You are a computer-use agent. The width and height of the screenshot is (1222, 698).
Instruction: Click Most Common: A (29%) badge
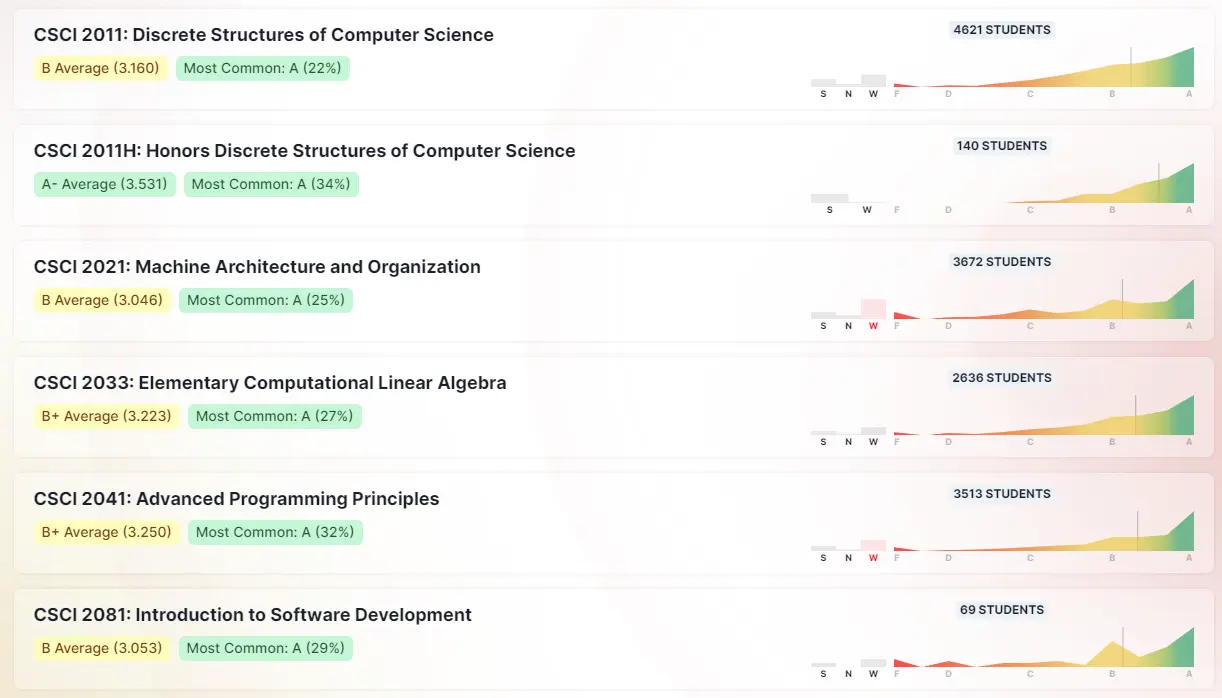[266, 648]
